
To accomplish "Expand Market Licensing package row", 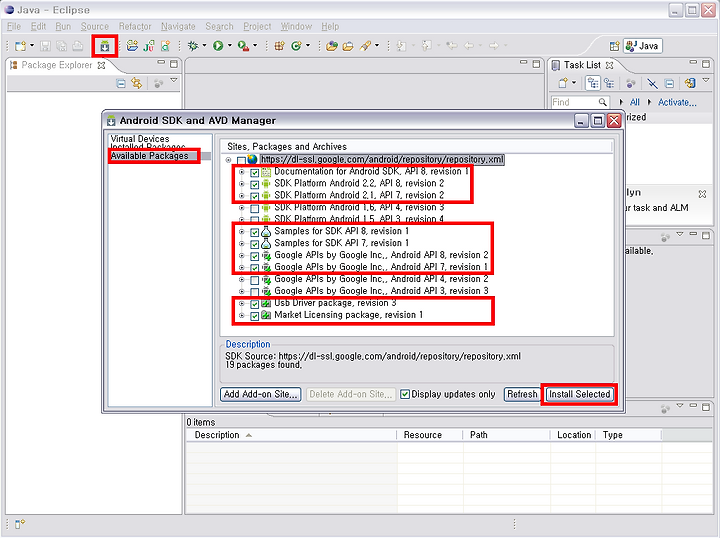I will tap(242, 315).
